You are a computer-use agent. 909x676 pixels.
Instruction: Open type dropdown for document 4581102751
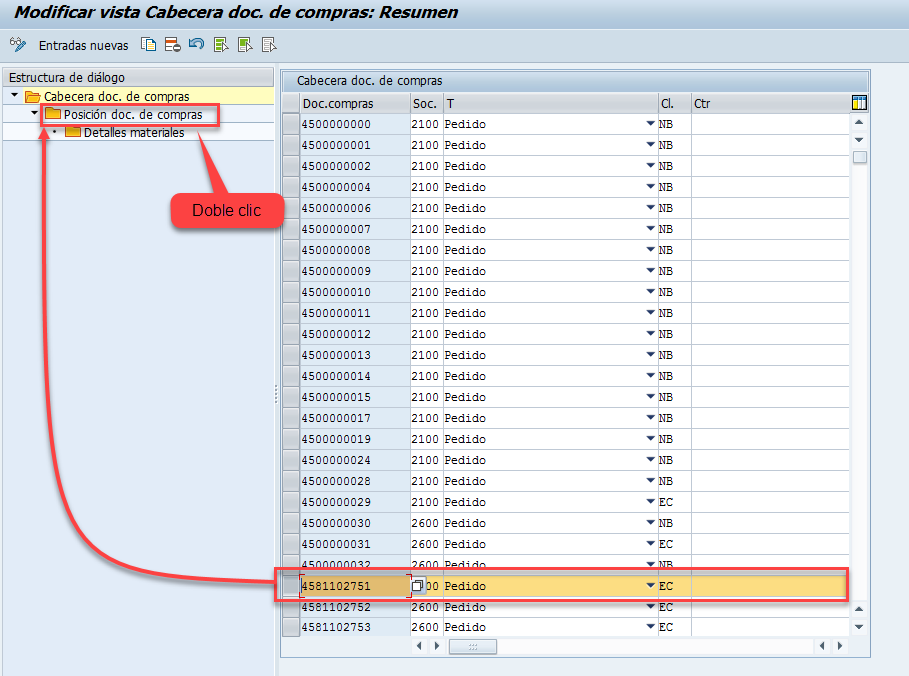pyautogui.click(x=650, y=586)
